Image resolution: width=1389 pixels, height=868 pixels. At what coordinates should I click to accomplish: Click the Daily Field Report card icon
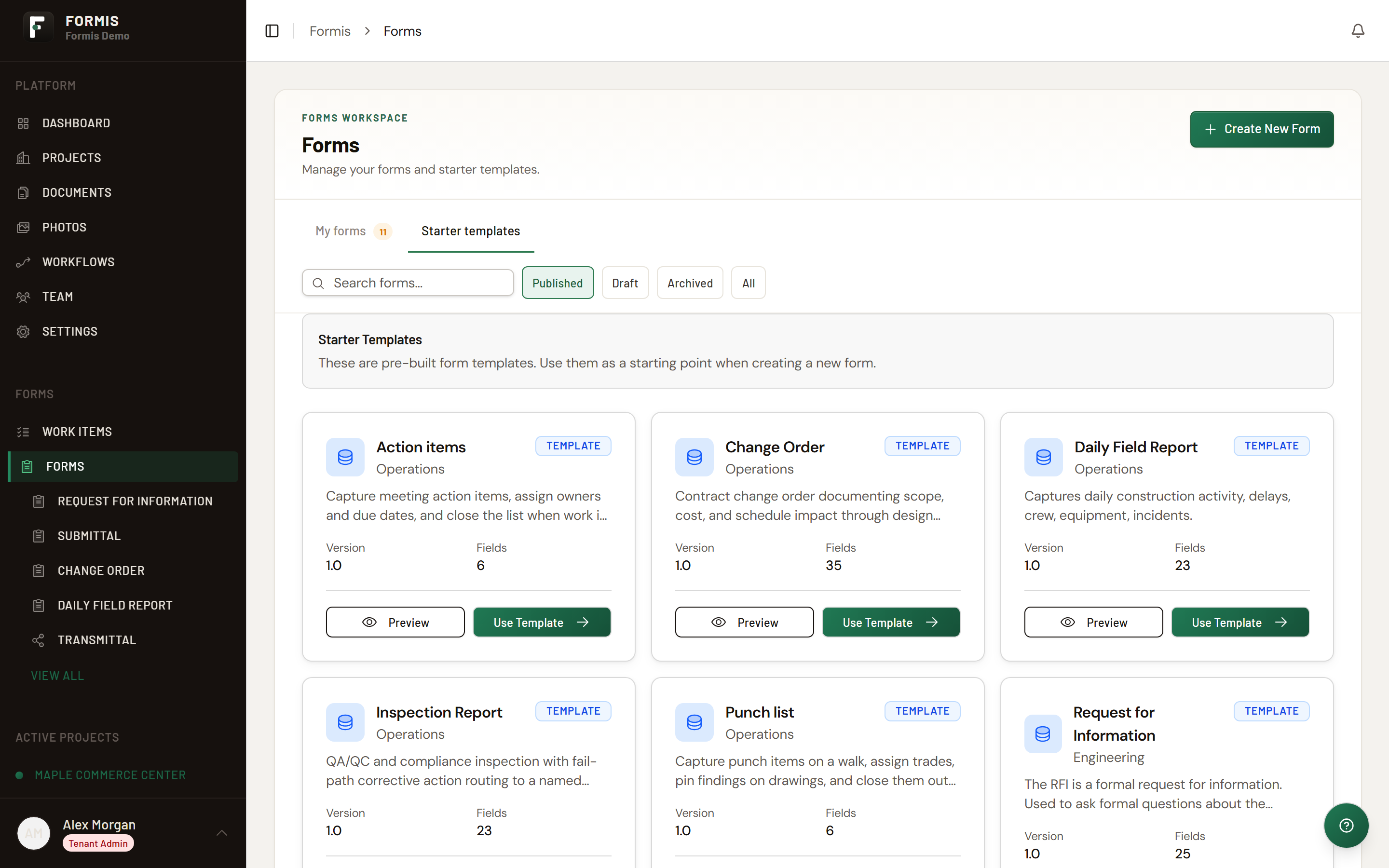tap(1044, 457)
